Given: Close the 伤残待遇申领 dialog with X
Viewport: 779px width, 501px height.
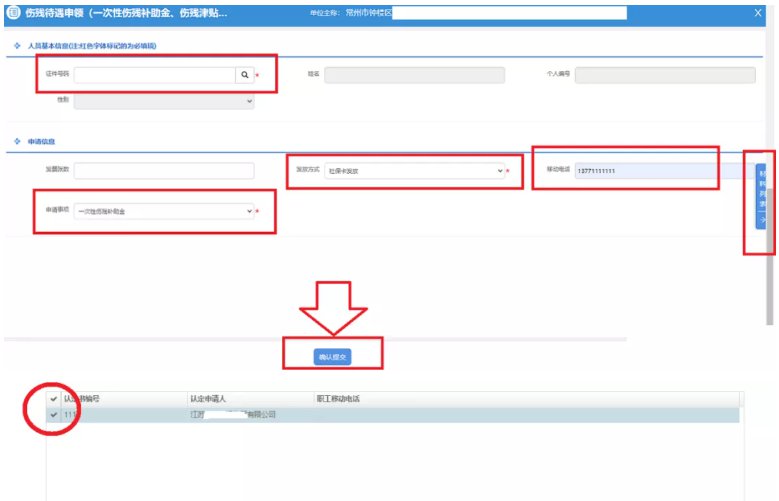Looking at the screenshot, I should 757,13.
